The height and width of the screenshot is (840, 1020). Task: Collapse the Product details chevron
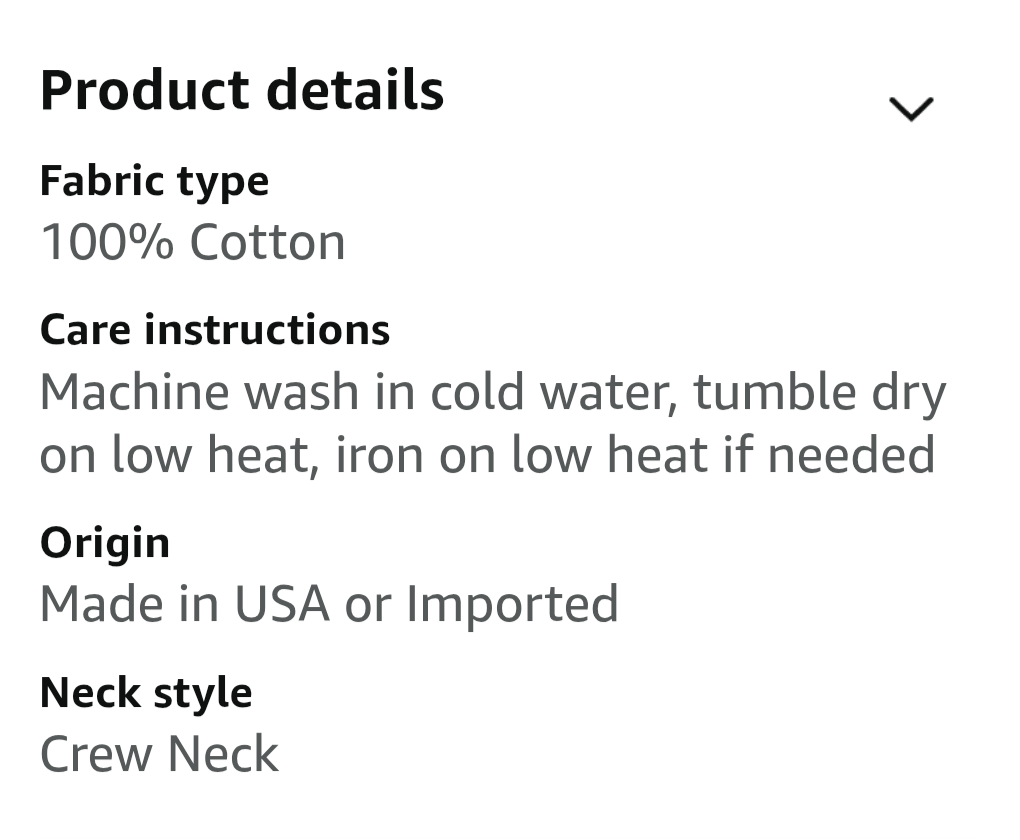[x=910, y=108]
